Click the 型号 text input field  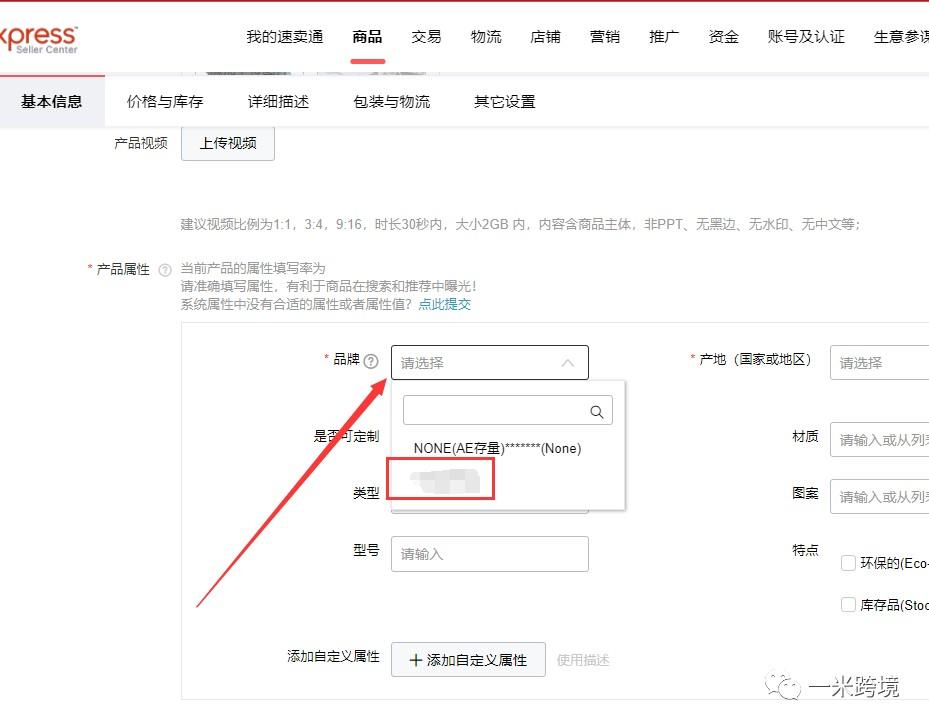tap(489, 553)
